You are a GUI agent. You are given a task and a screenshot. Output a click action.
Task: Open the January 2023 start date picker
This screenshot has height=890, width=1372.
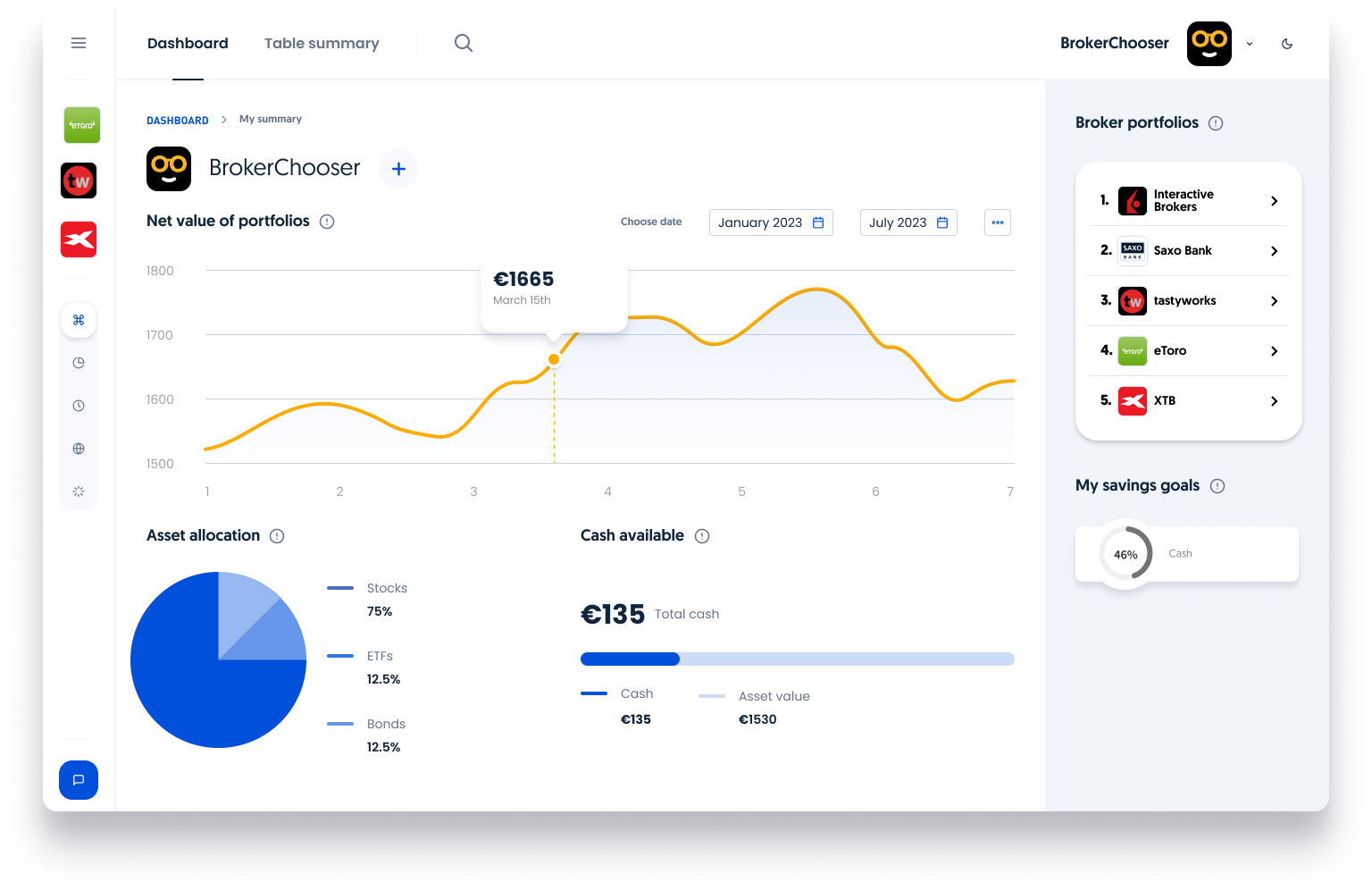(x=771, y=222)
